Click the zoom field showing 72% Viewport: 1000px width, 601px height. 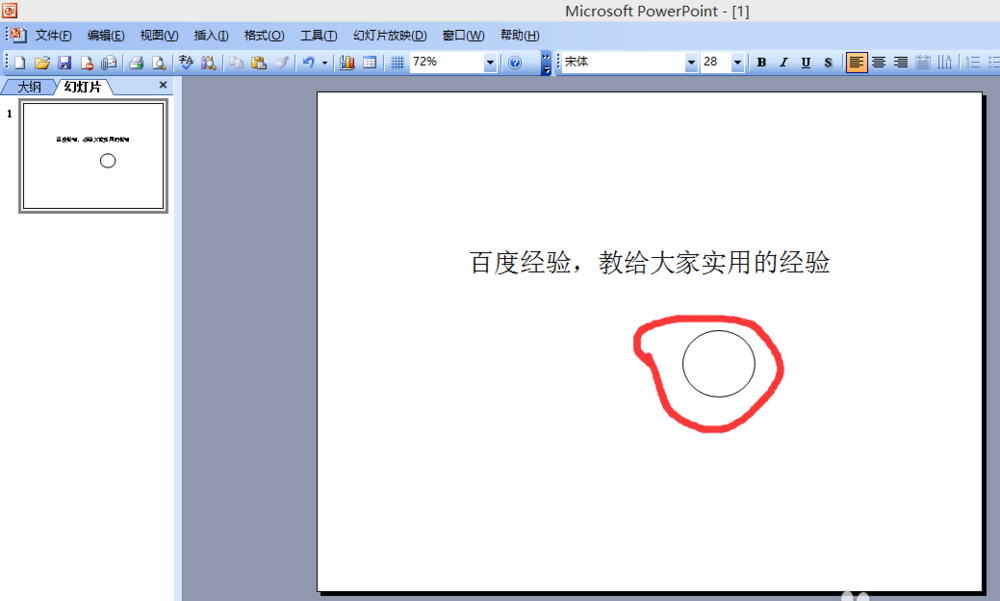tap(446, 63)
